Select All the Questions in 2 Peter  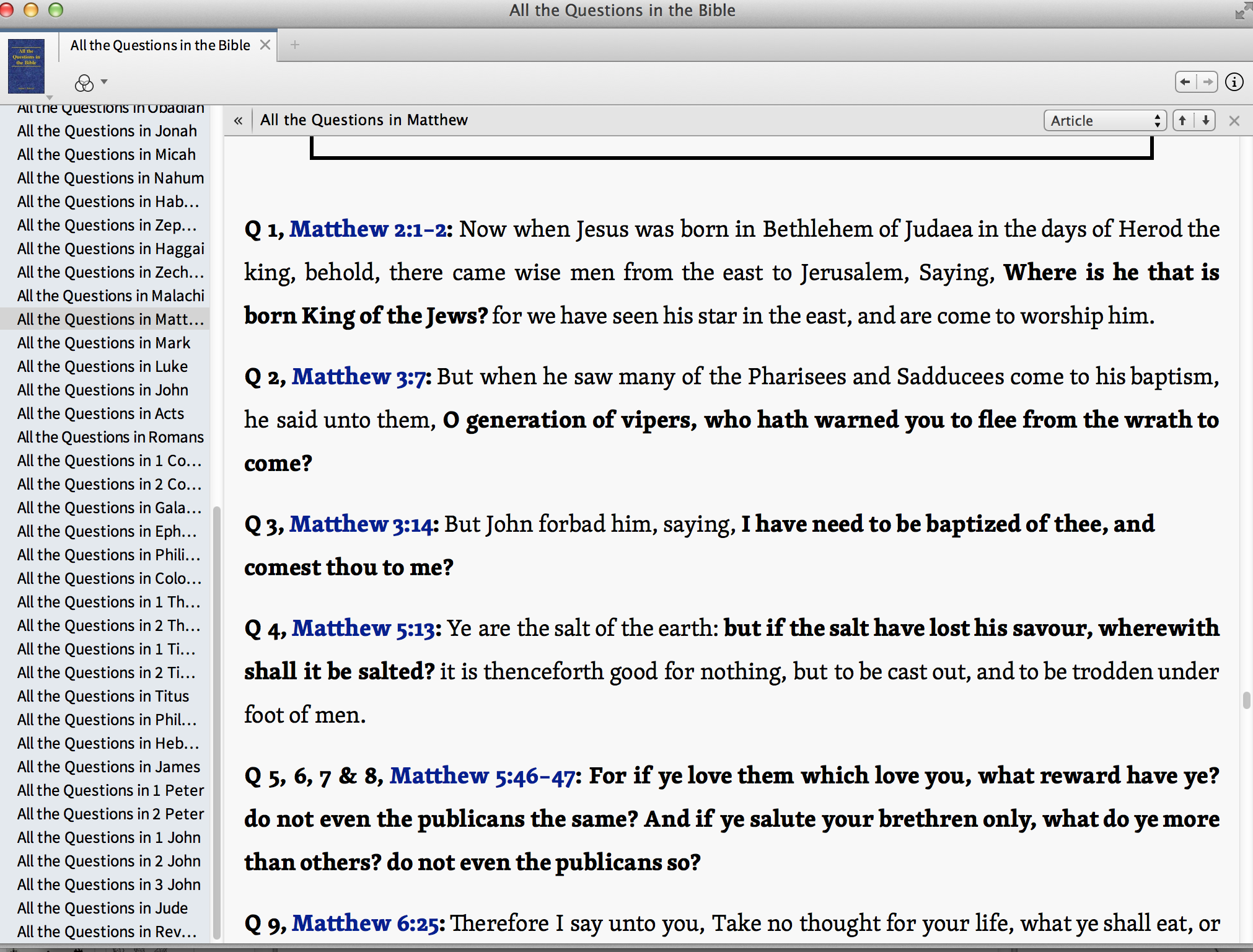[x=110, y=814]
